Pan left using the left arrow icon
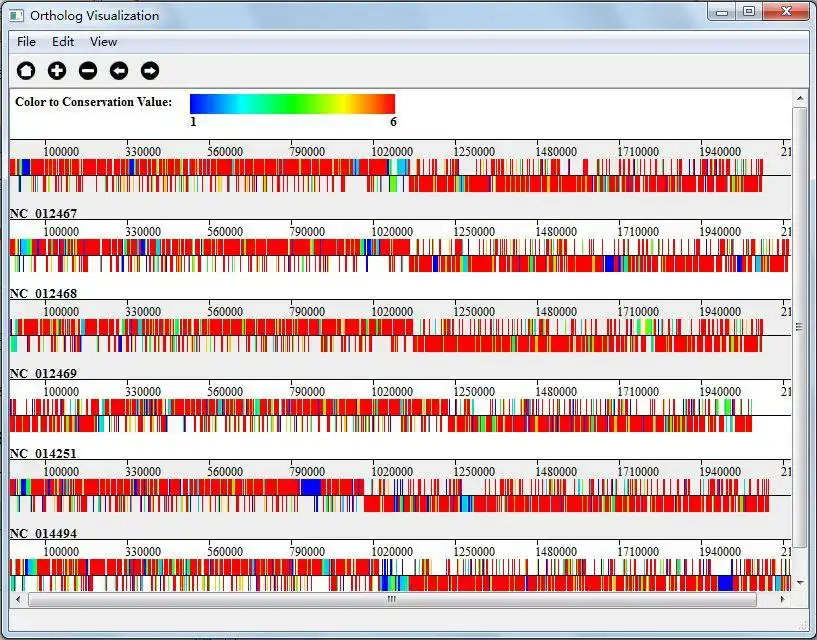This screenshot has height=640, width=817. (119, 70)
